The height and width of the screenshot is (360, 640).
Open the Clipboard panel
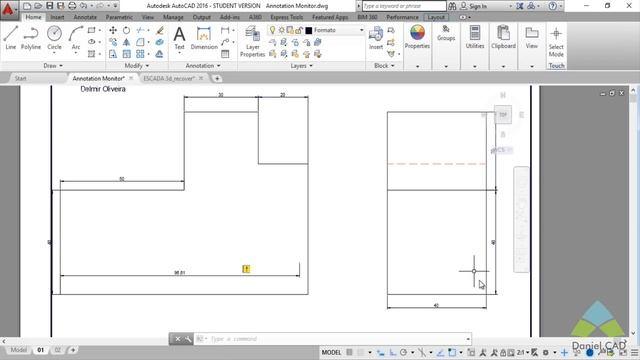[x=503, y=37]
